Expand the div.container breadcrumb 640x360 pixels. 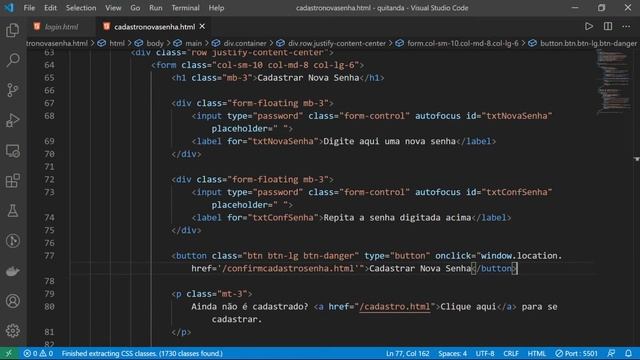click(x=245, y=43)
